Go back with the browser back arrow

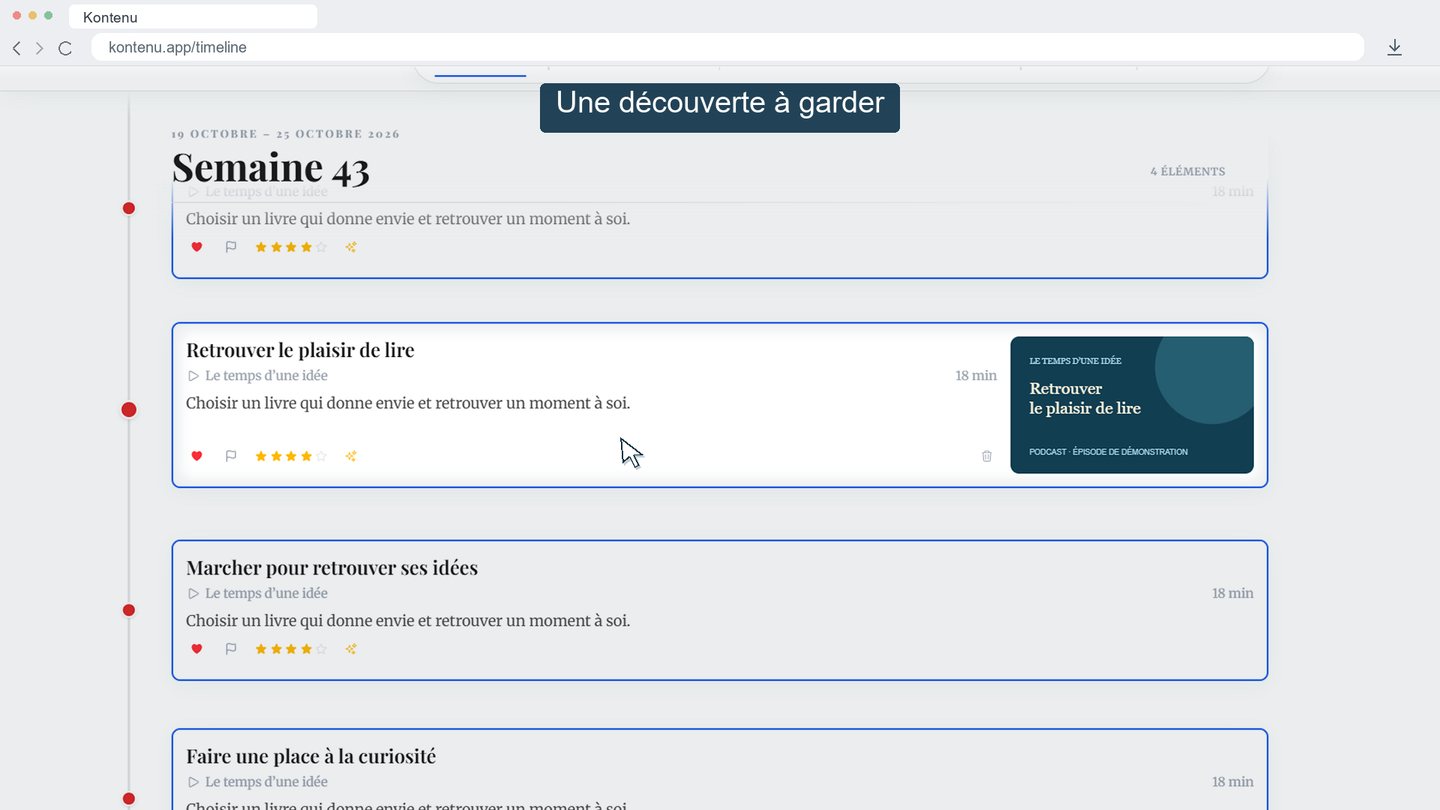click(16, 48)
